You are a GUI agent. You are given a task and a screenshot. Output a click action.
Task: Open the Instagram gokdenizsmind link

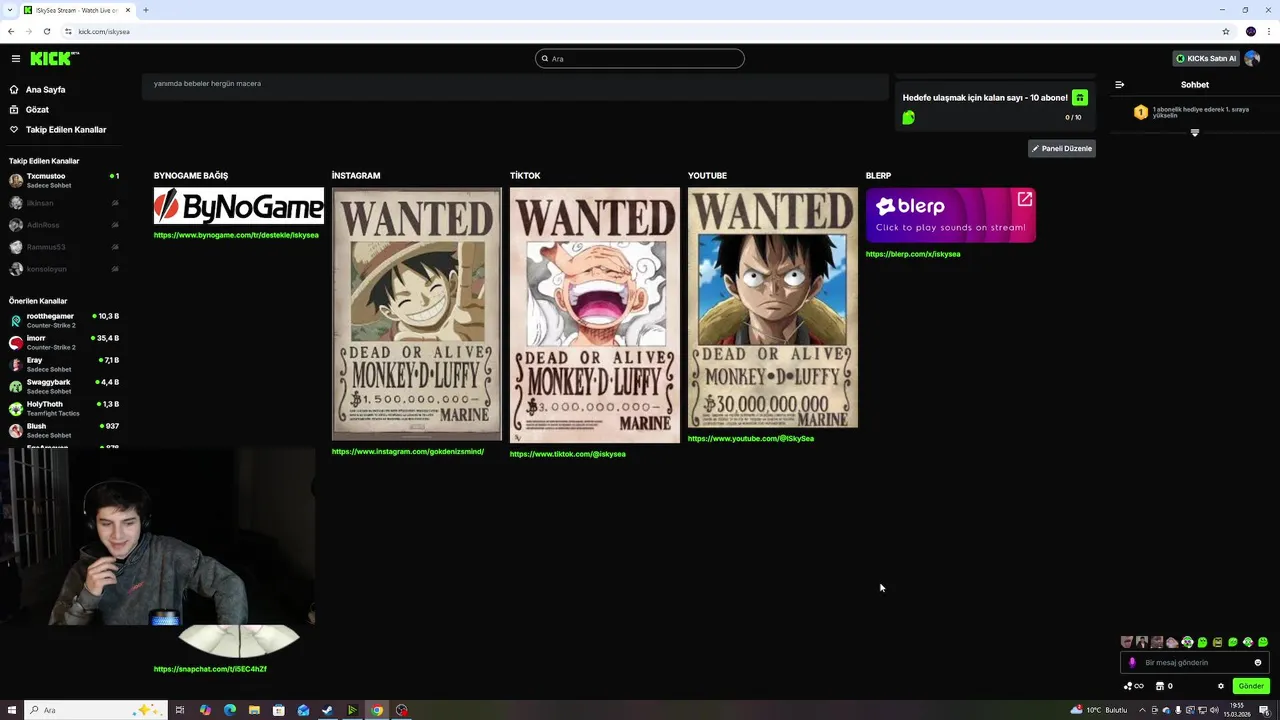408,451
